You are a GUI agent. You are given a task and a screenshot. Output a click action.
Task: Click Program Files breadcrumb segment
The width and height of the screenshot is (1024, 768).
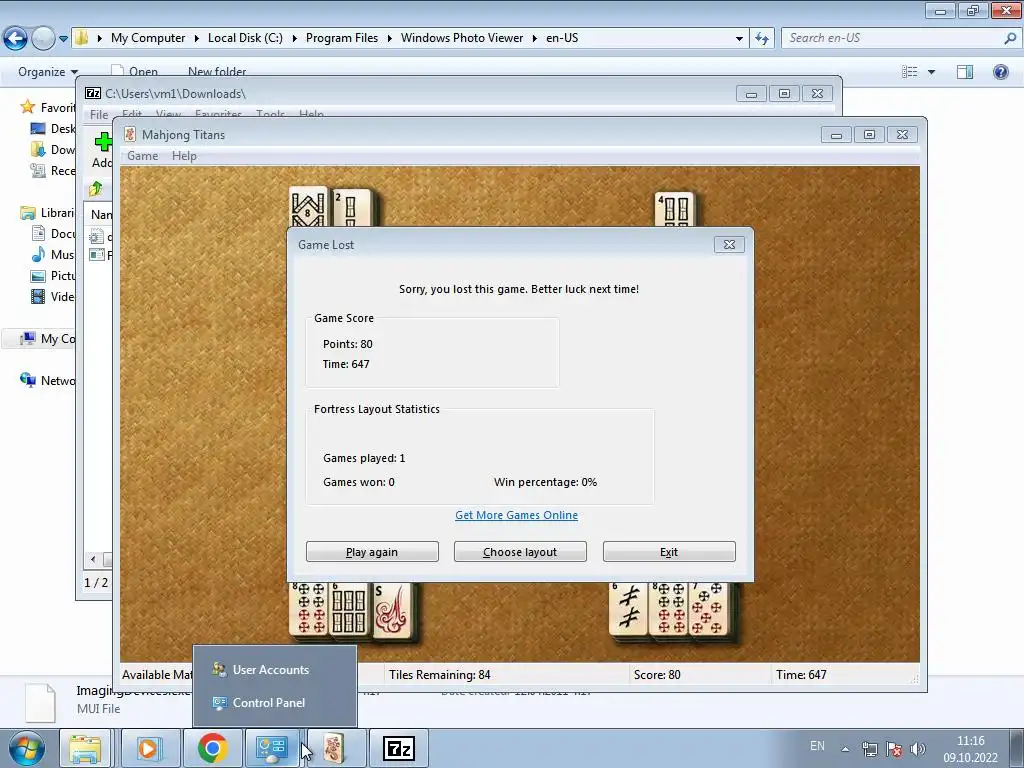click(x=342, y=38)
